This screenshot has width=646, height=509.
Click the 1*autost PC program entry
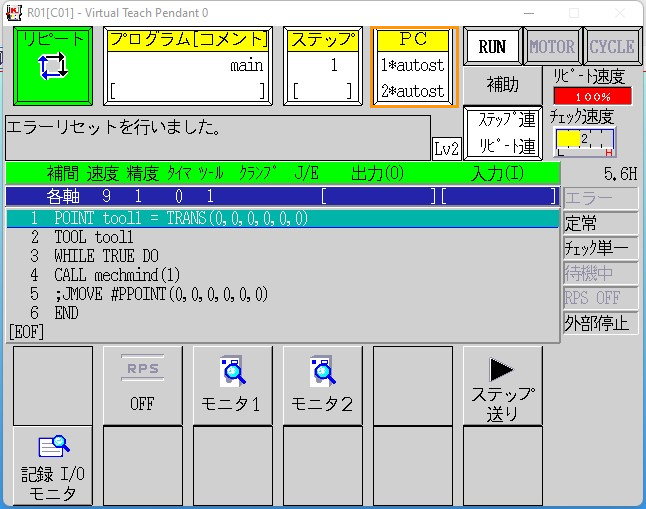(x=413, y=65)
